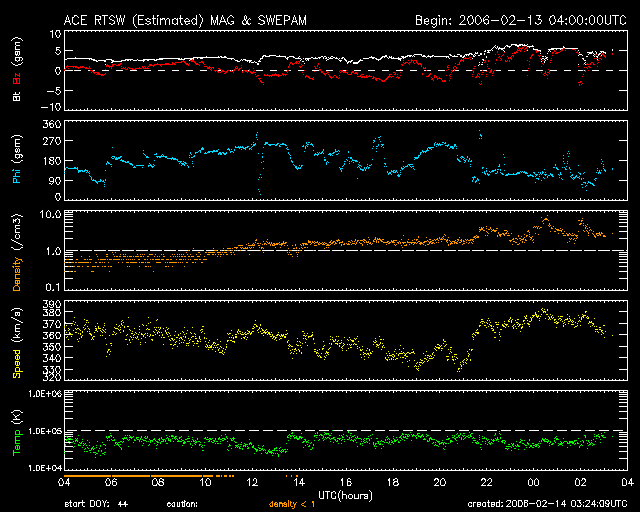Click the start DOY: 44 text

(x=96, y=504)
